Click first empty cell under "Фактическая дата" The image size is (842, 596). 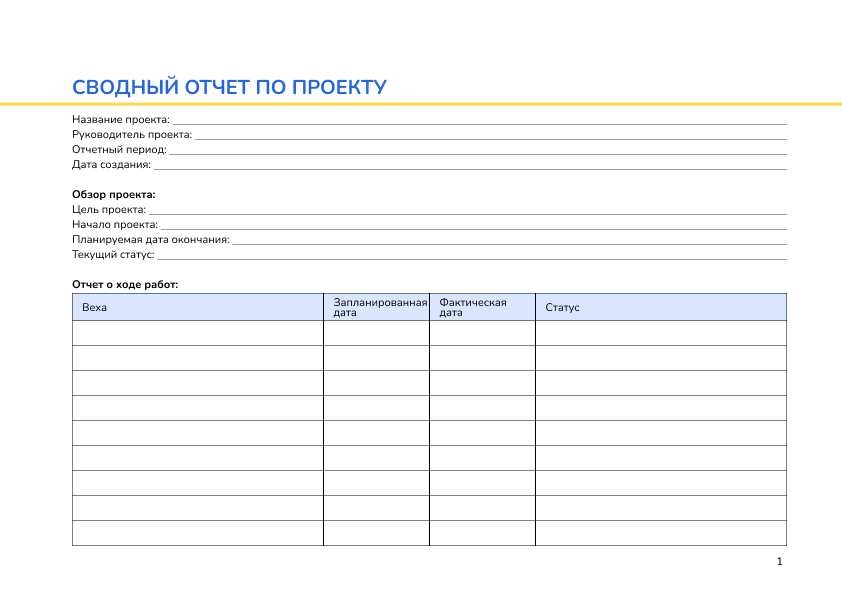point(482,333)
